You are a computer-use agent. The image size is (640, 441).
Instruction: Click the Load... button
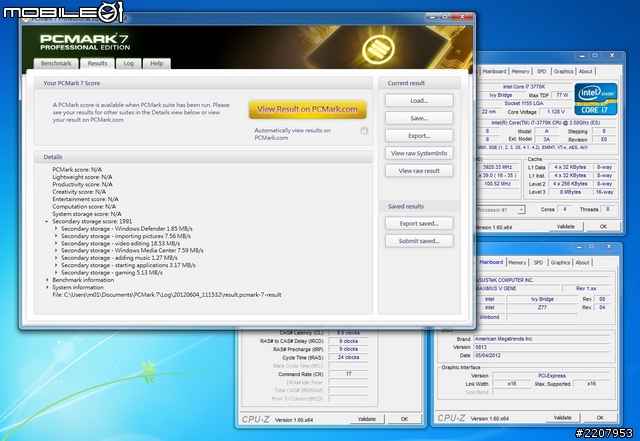(x=419, y=100)
